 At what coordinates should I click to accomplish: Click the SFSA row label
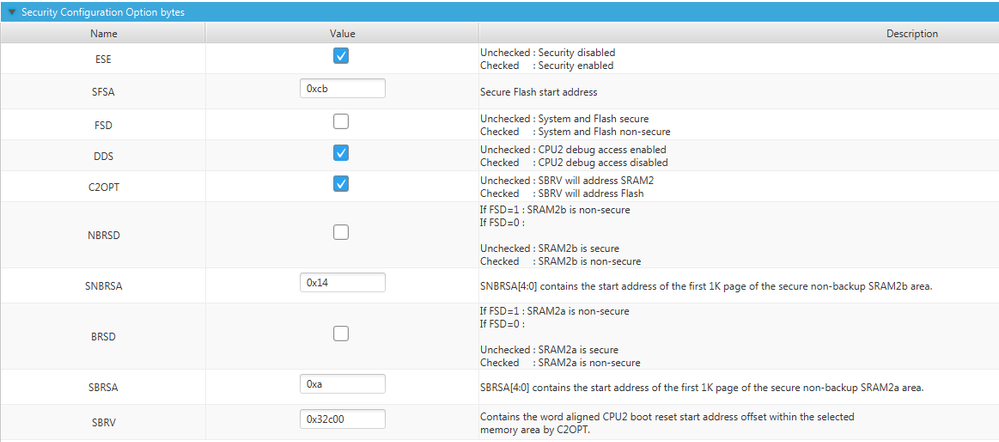pos(103,91)
